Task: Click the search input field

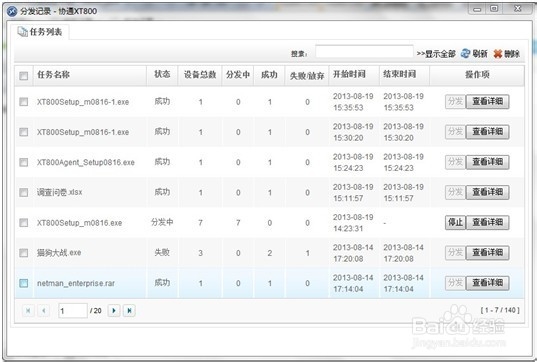Action: (364, 52)
